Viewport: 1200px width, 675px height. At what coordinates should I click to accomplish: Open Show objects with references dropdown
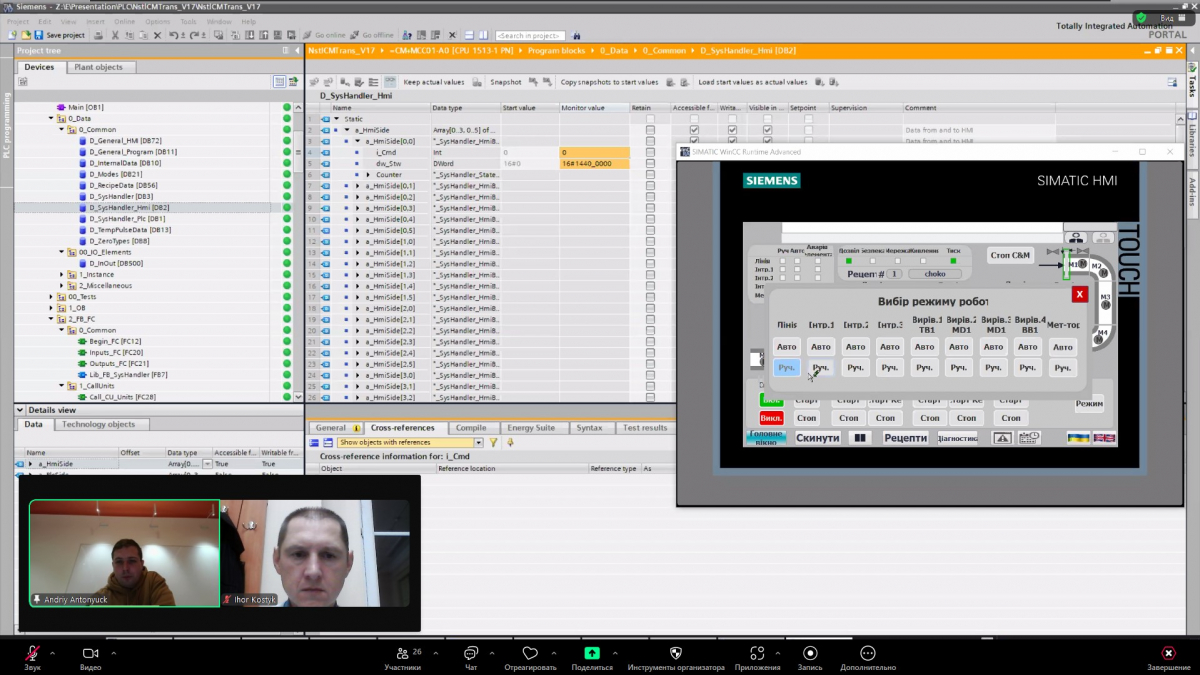pos(478,442)
